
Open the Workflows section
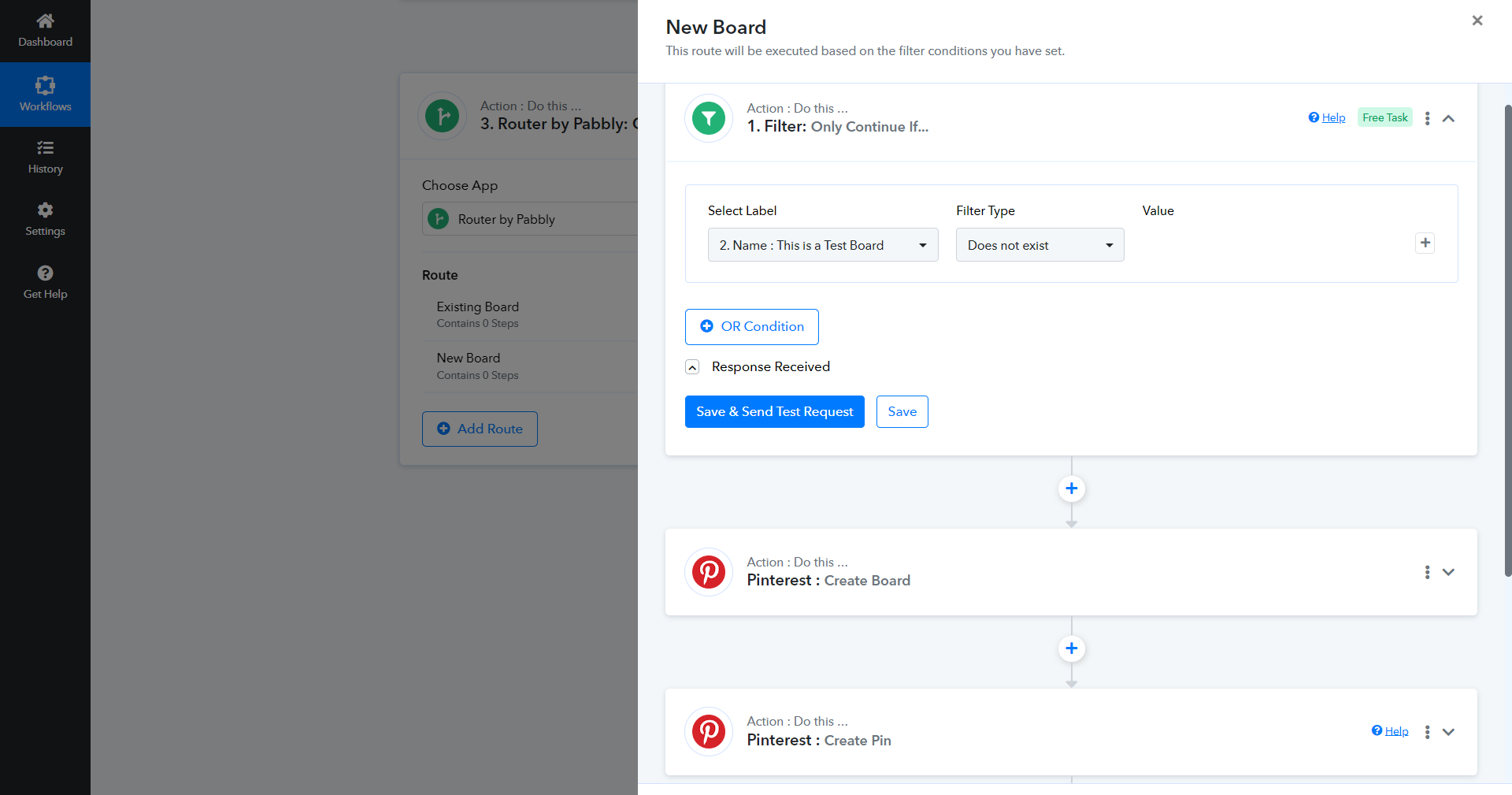coord(45,95)
